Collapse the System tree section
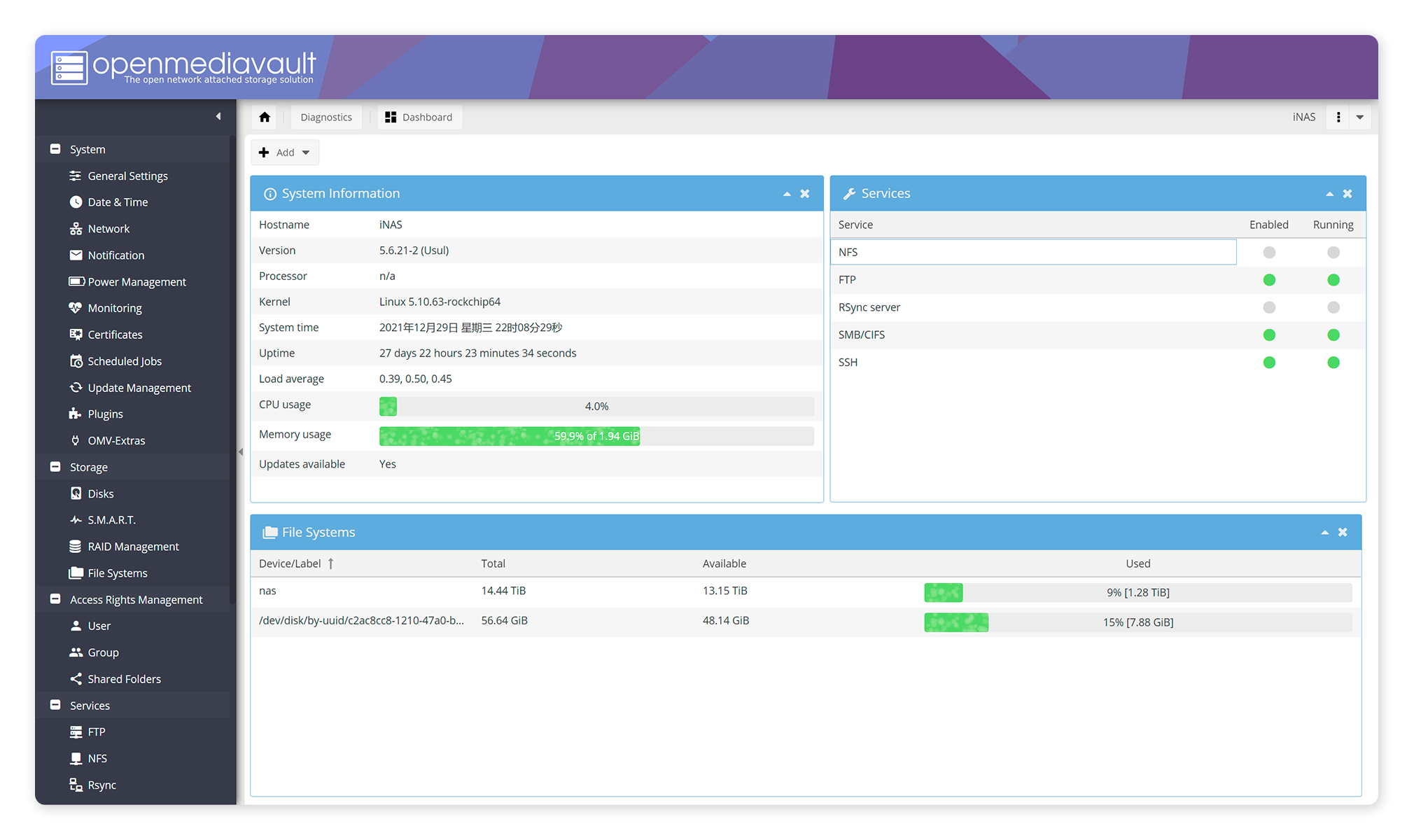This screenshot has width=1414, height=840. [55, 149]
